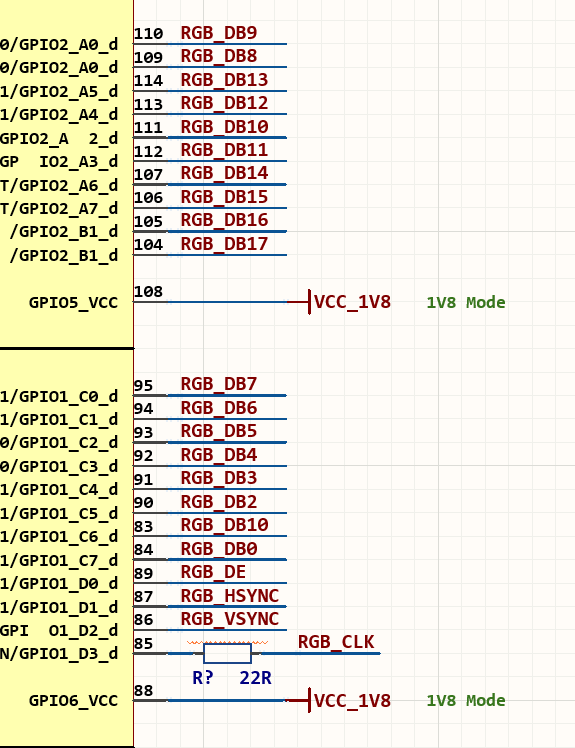Select the upper 1V8 Mode note

pyautogui.click(x=466, y=302)
